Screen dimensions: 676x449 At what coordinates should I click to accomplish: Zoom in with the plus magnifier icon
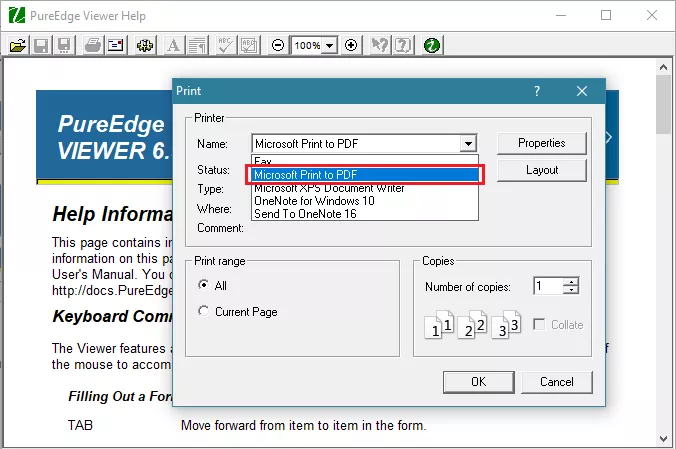pos(351,45)
